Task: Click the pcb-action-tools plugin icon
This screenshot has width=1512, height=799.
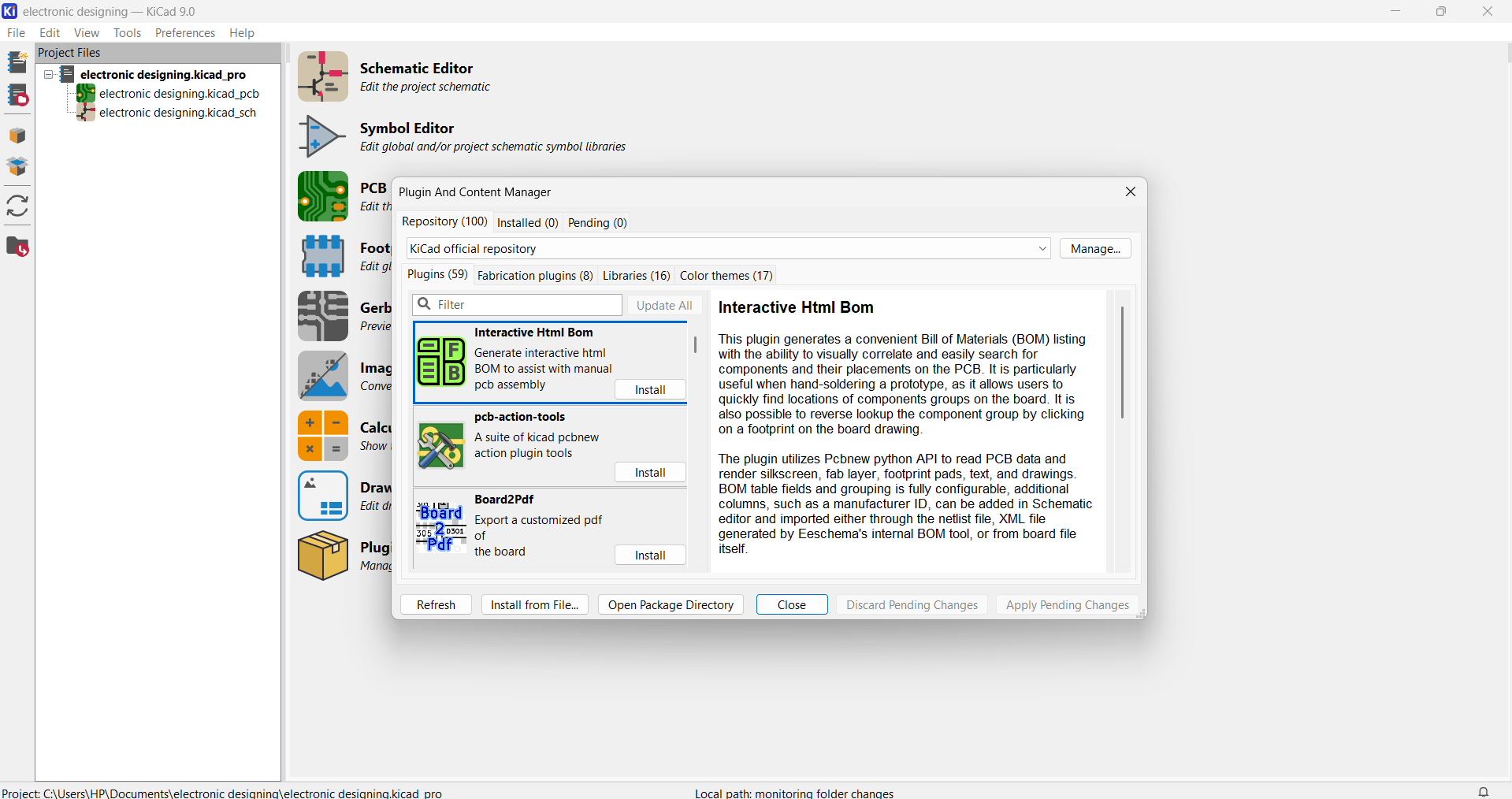Action: point(441,445)
